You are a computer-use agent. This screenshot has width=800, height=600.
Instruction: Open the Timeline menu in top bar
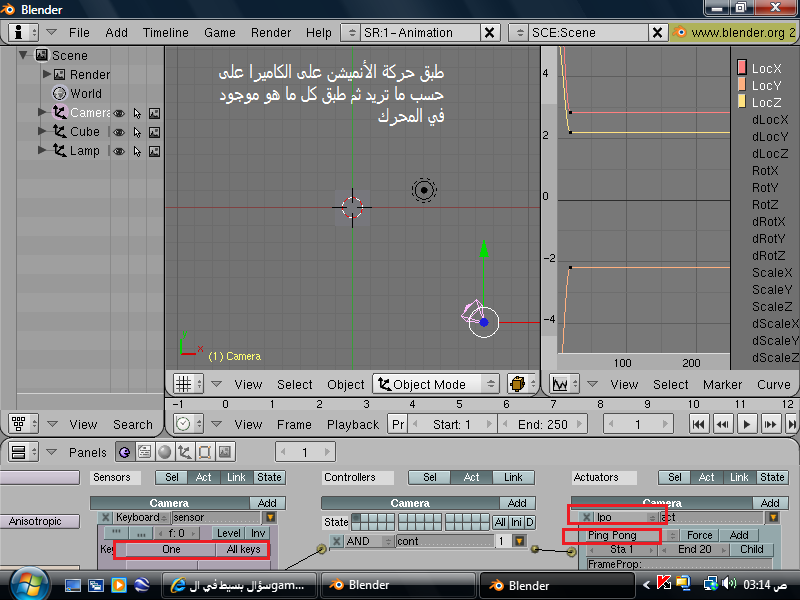165,33
